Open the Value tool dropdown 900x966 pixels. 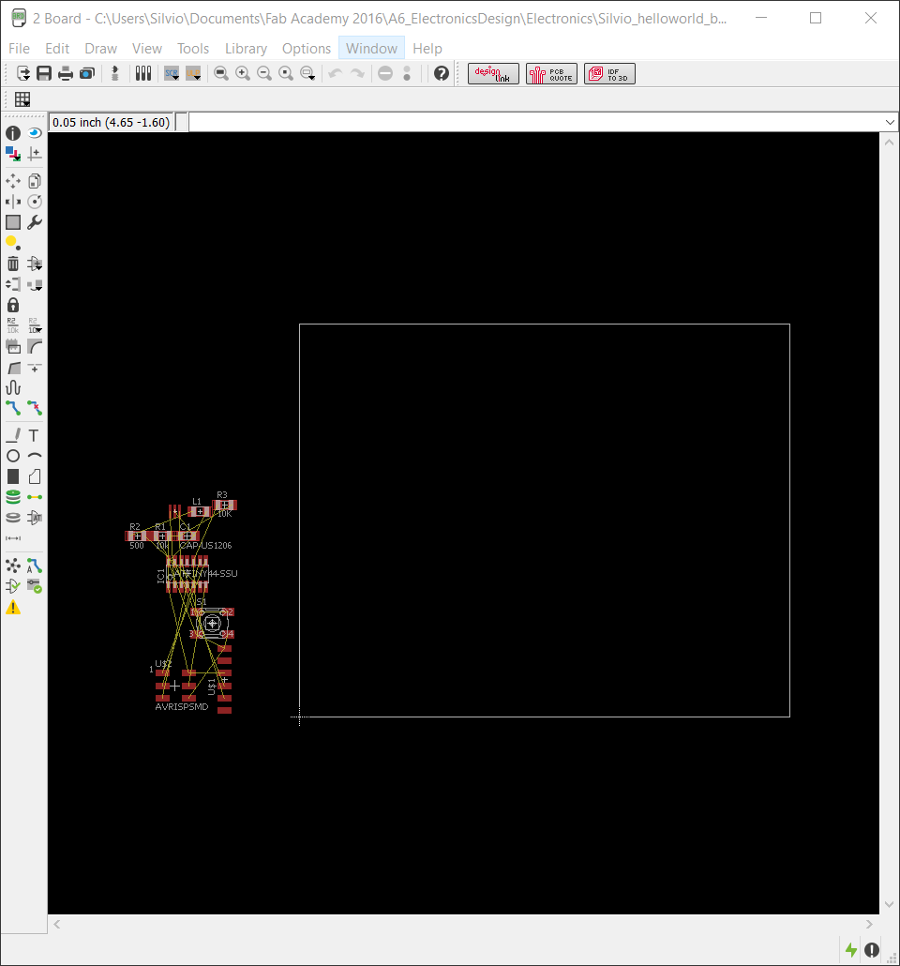click(x=35, y=325)
